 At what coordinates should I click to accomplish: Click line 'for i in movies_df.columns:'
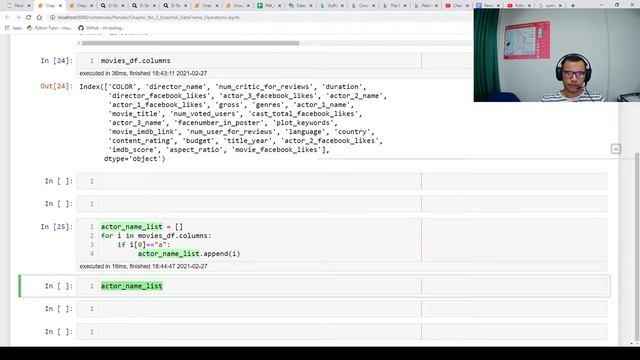click(x=156, y=236)
